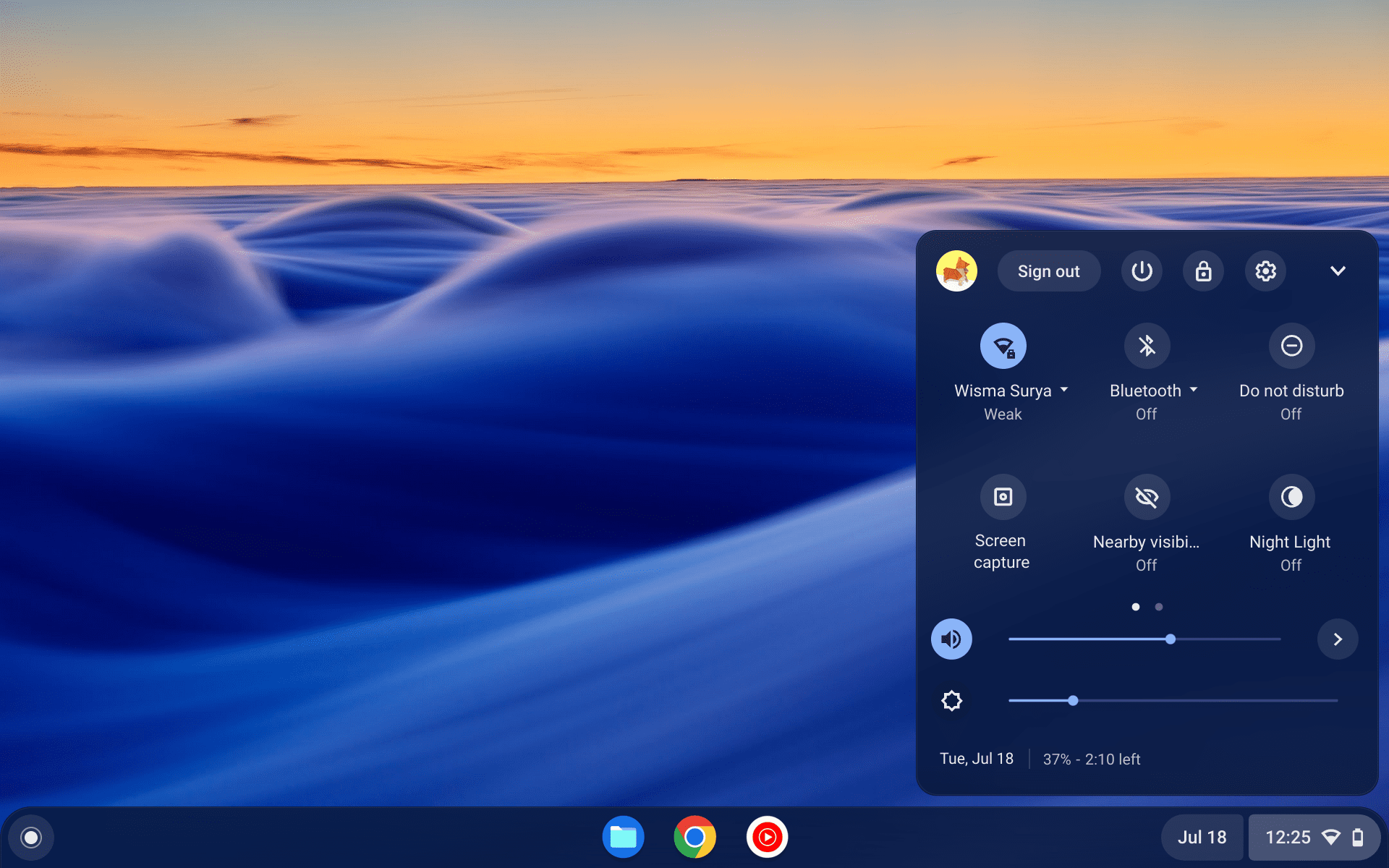This screenshot has width=1389, height=868.
Task: Select the Screen capture tool
Action: [1002, 496]
